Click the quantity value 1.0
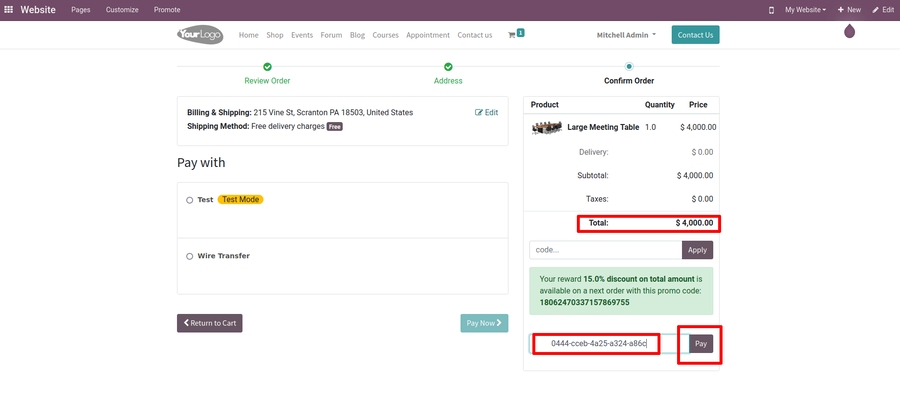The height and width of the screenshot is (395, 900). tap(650, 127)
